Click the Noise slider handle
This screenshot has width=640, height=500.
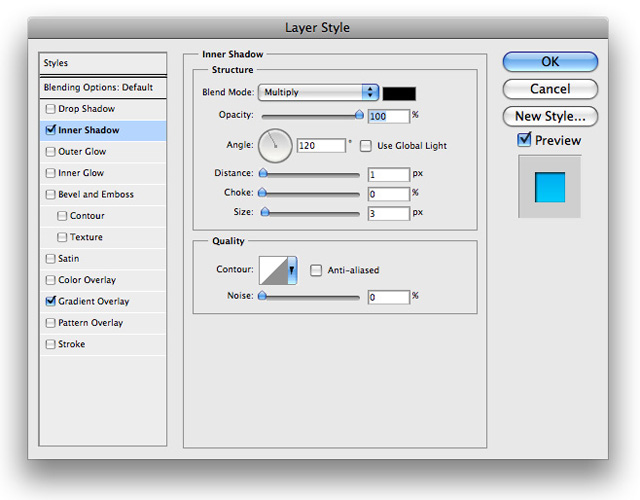(x=262, y=296)
